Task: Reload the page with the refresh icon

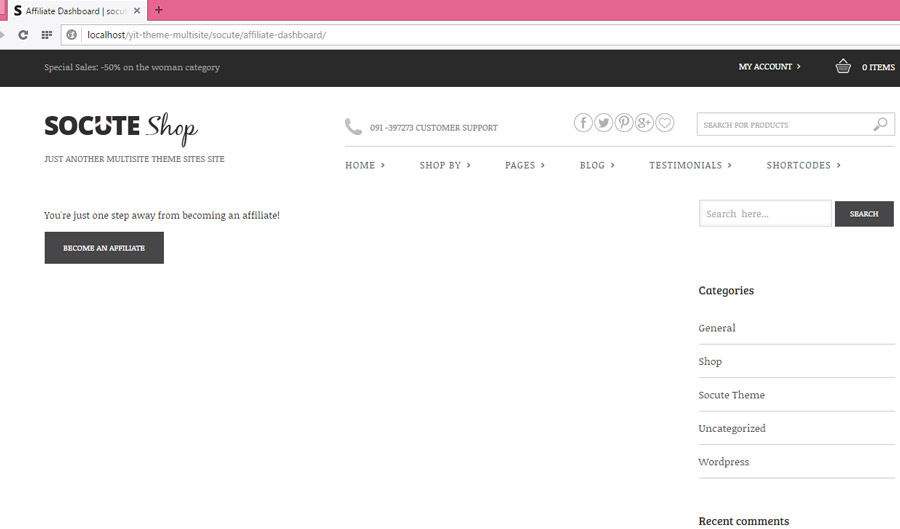Action: coord(23,35)
